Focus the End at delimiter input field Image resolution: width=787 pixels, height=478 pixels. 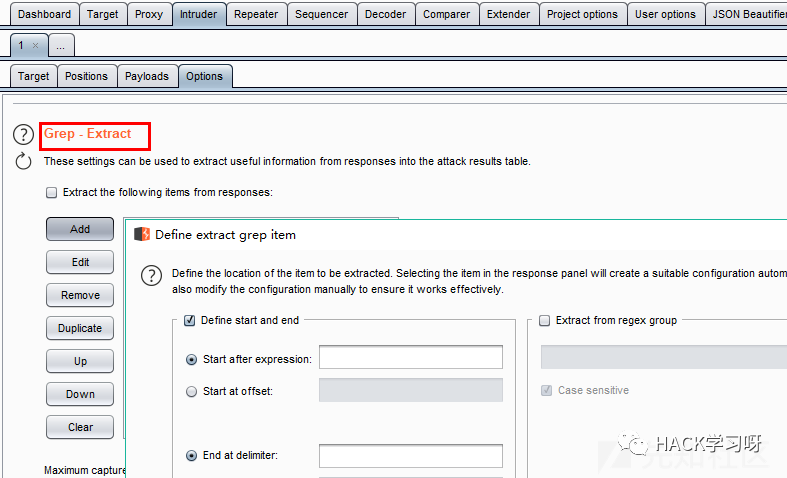(411, 456)
